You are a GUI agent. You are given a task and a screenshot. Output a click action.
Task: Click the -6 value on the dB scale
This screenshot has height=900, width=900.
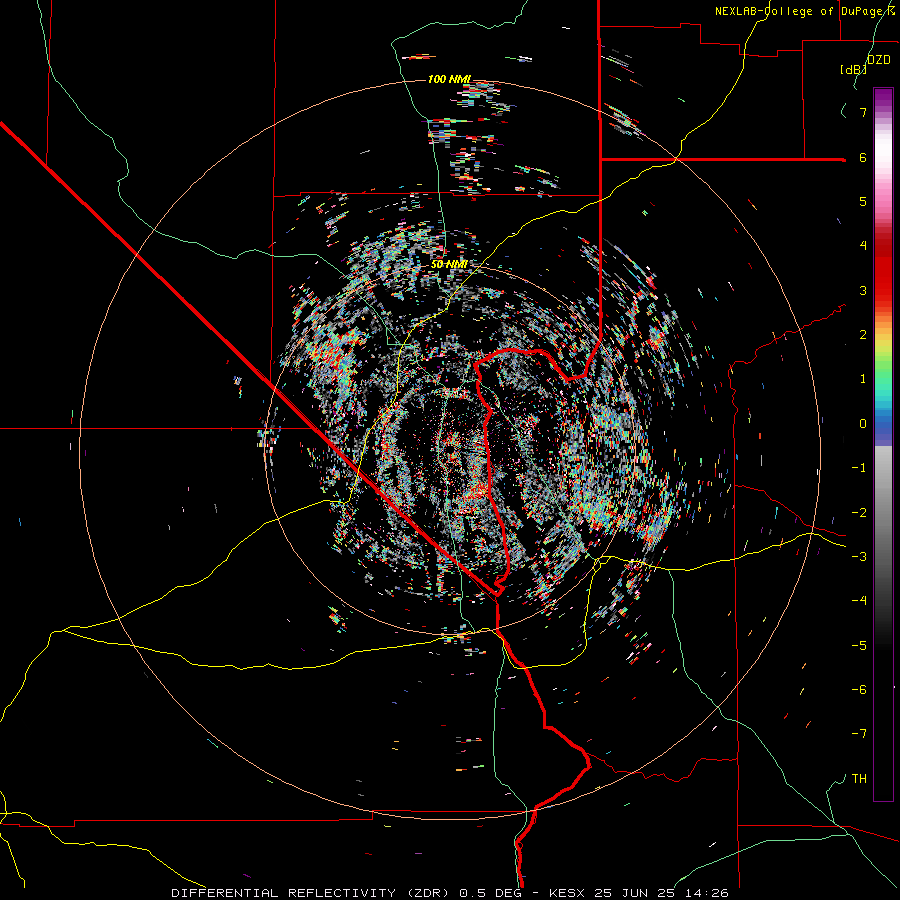point(859,690)
